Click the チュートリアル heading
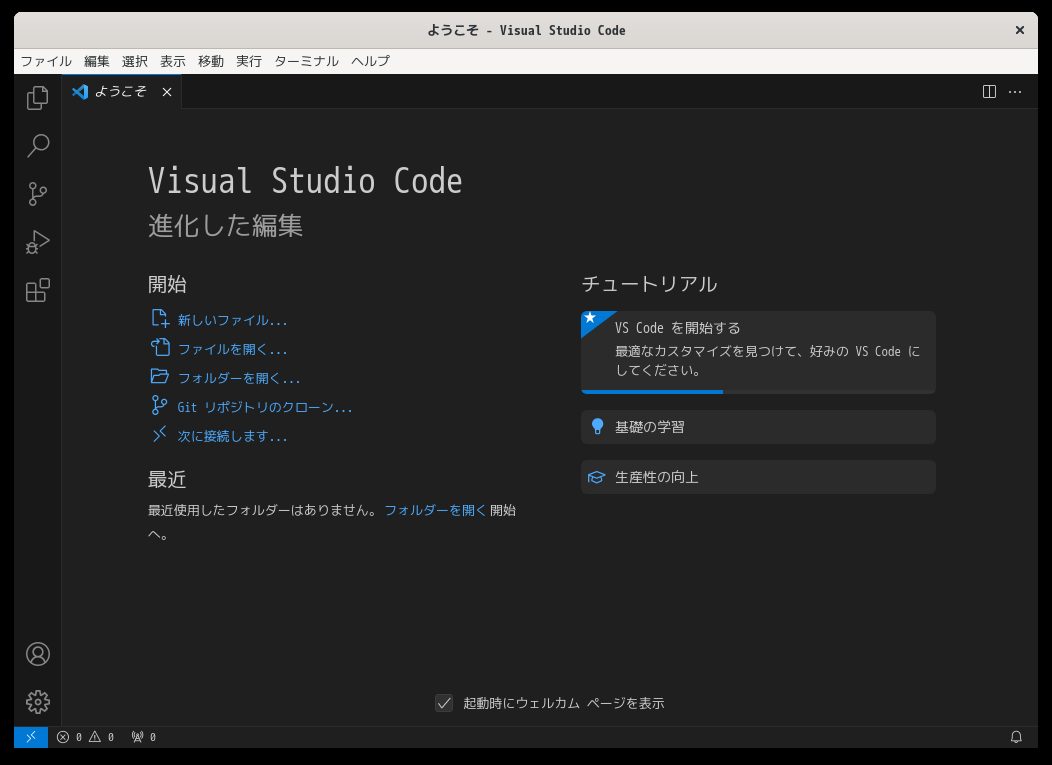This screenshot has width=1052, height=765. (649, 284)
